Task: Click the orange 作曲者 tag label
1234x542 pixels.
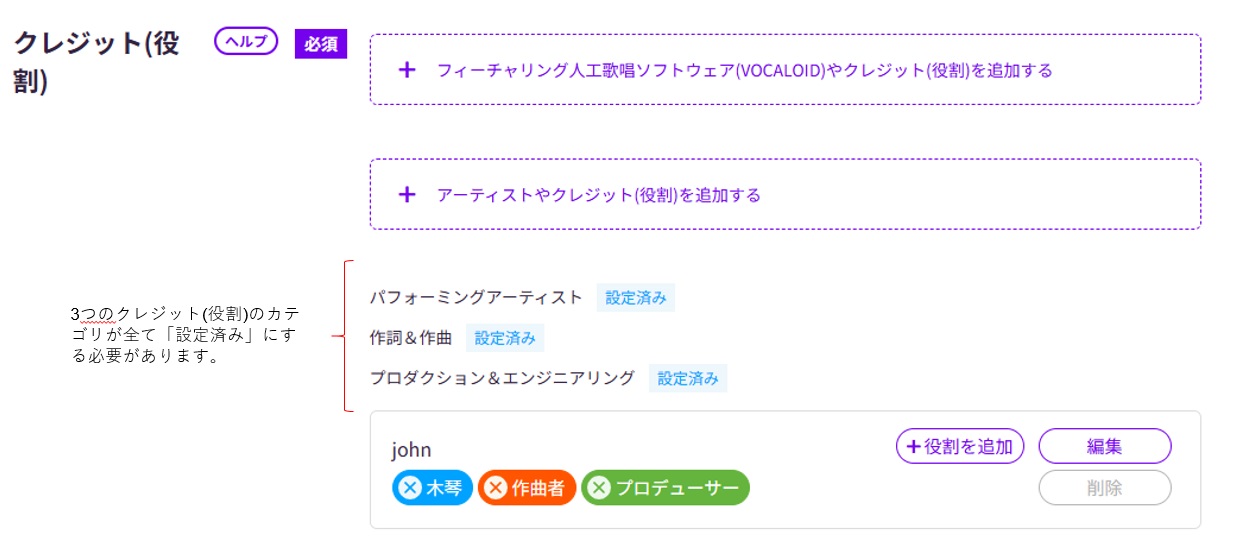Action: 538,488
